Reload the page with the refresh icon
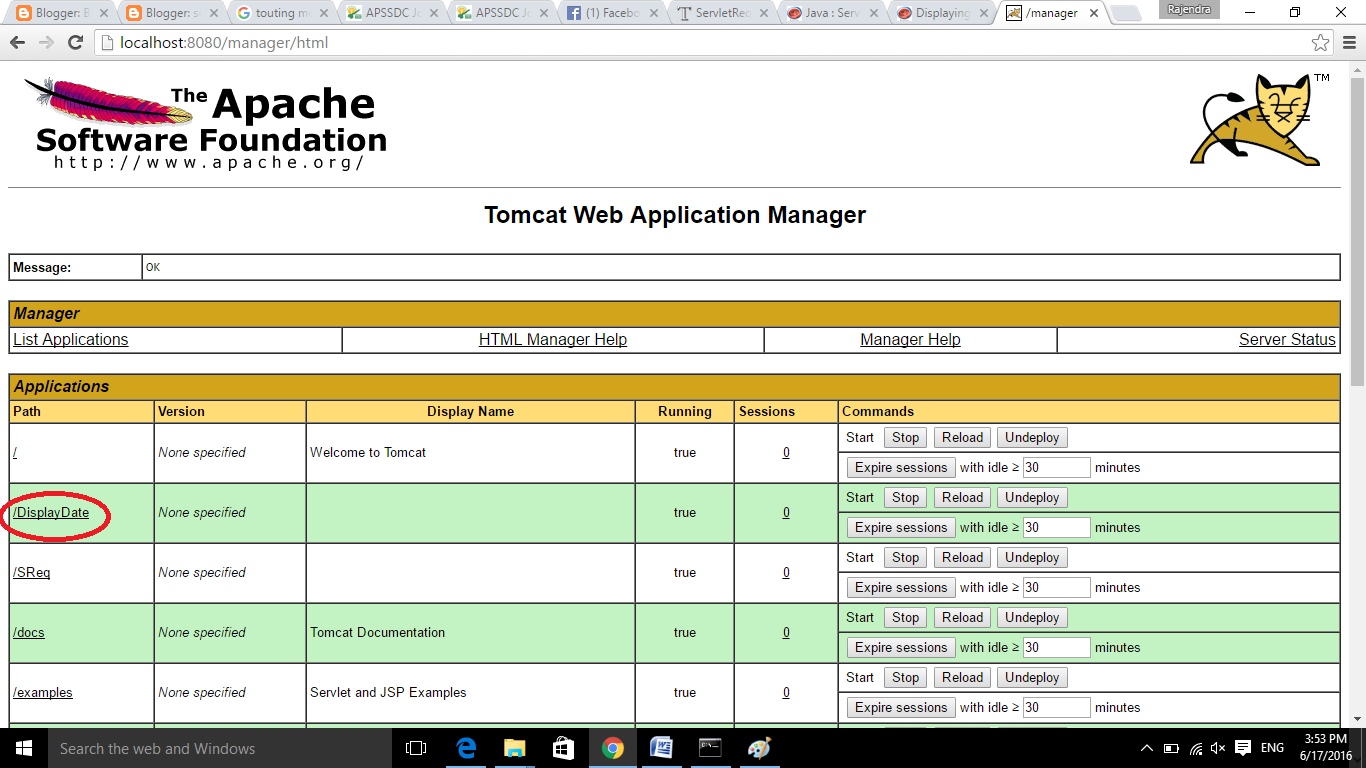The width and height of the screenshot is (1366, 768). [x=75, y=43]
